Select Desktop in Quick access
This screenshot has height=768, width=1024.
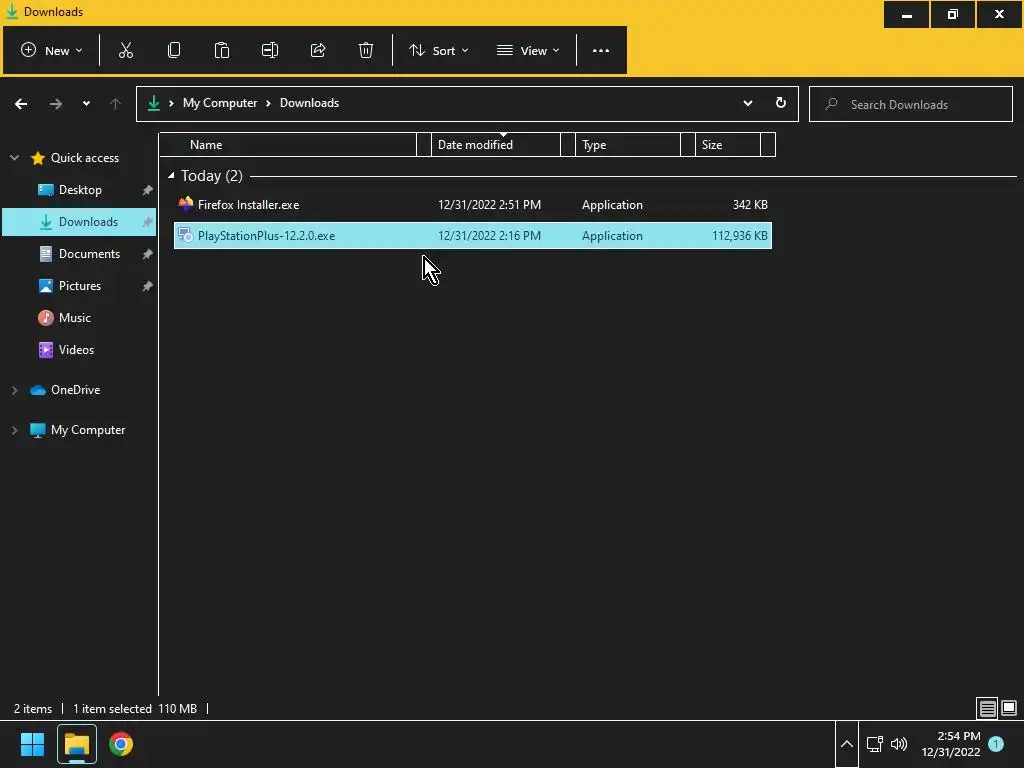coord(80,190)
